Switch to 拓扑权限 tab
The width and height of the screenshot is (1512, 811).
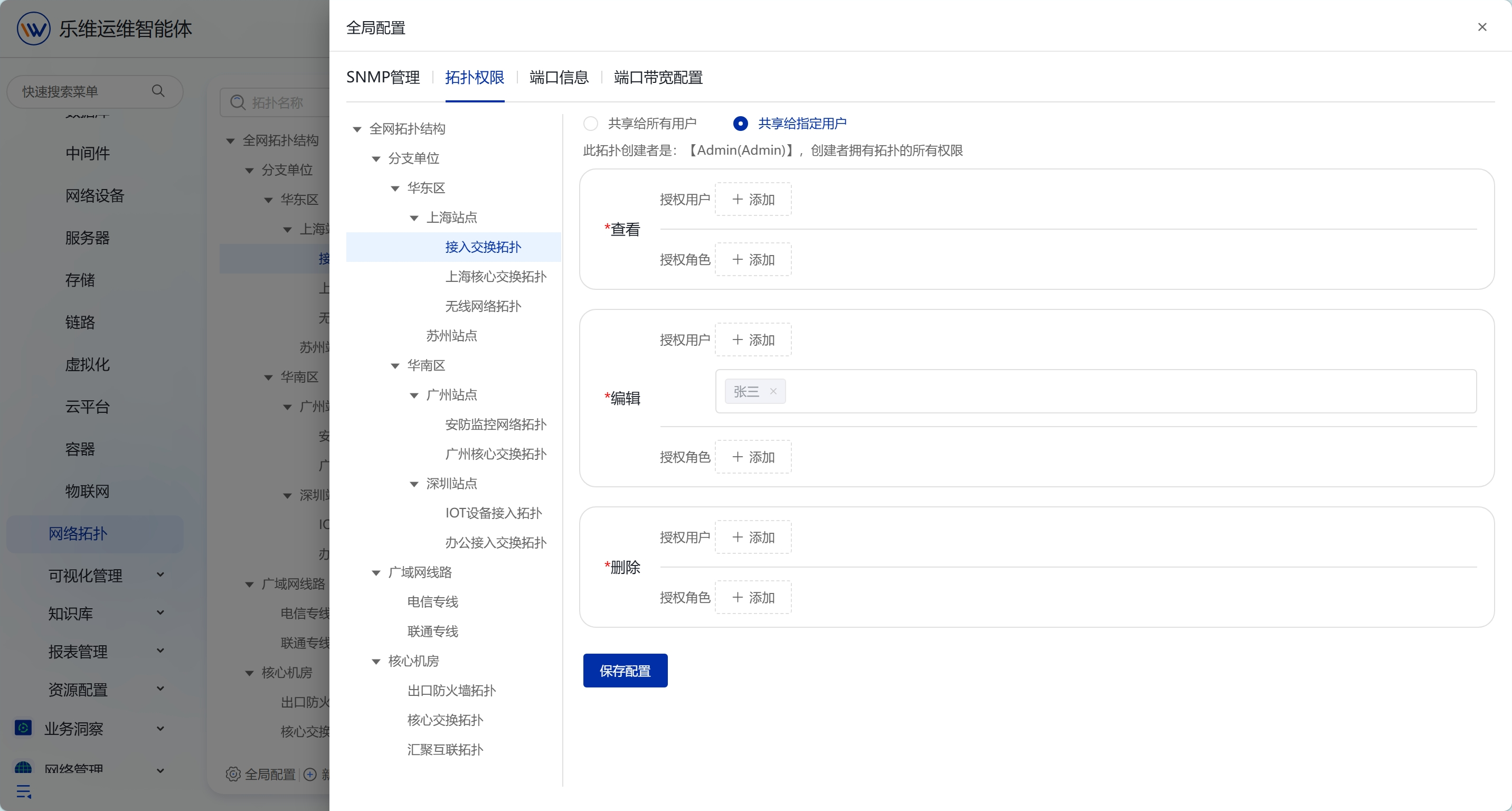474,78
